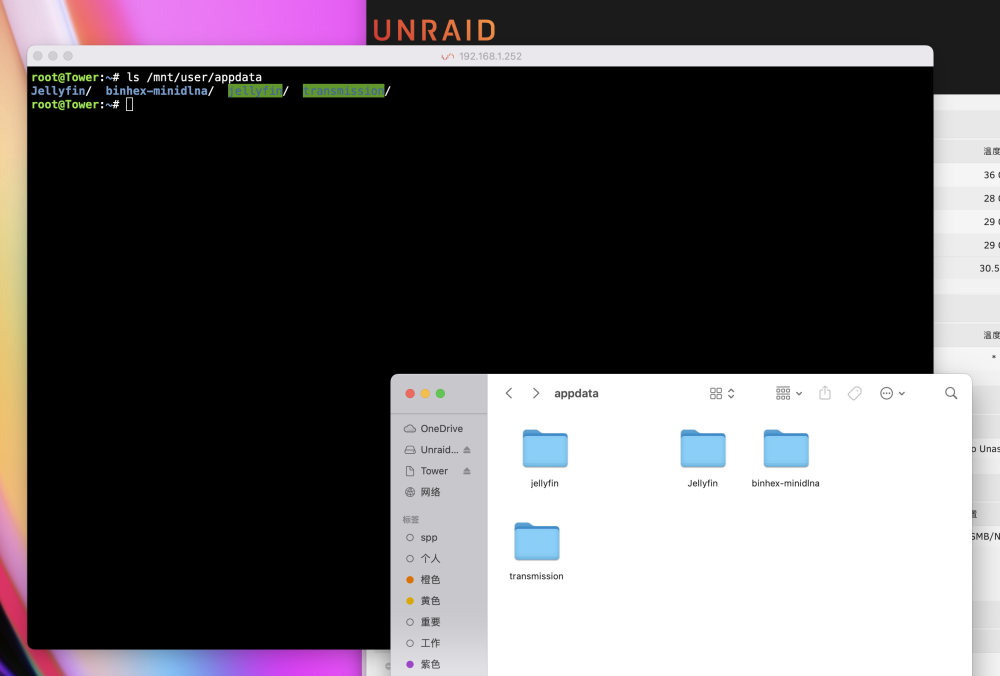Eject the Unraid volume

(x=467, y=450)
